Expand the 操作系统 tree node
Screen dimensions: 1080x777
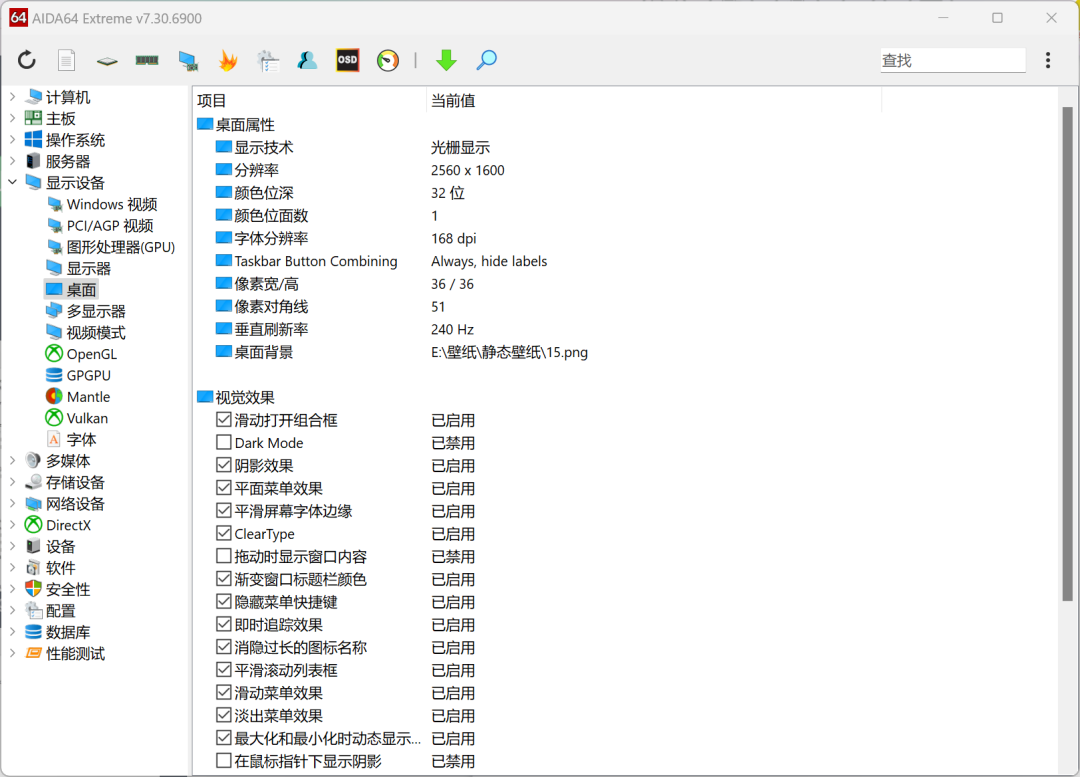(12, 140)
